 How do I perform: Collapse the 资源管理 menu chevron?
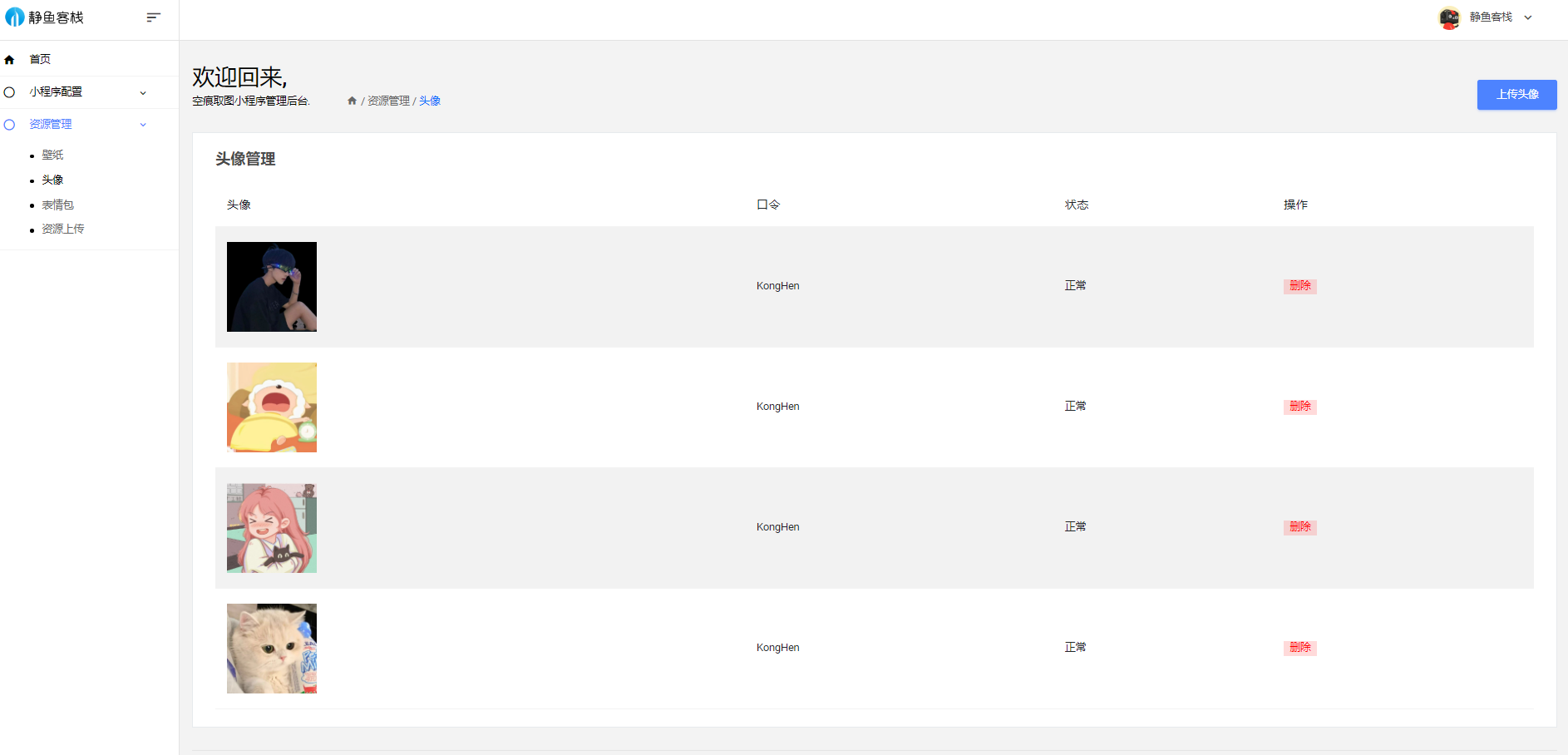(x=143, y=125)
